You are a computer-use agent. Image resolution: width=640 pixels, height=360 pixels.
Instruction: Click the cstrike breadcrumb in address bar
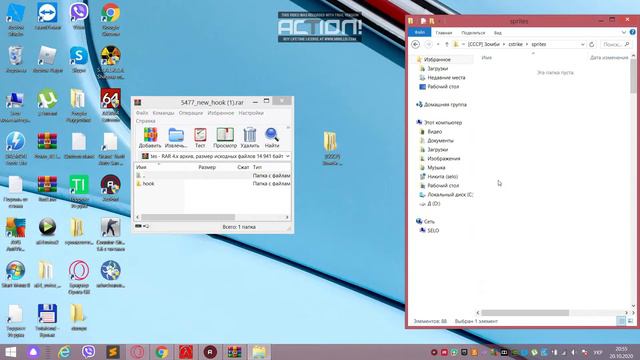(x=516, y=44)
